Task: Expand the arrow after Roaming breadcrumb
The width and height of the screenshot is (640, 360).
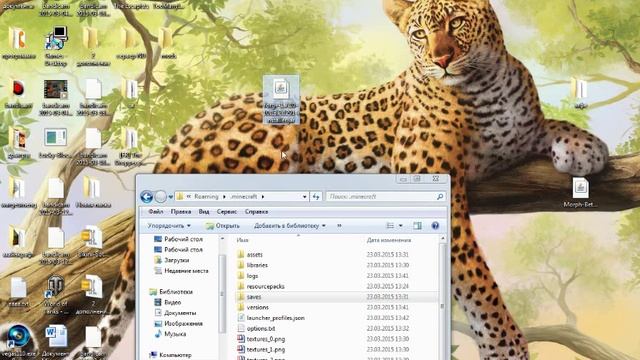Action: (x=224, y=197)
